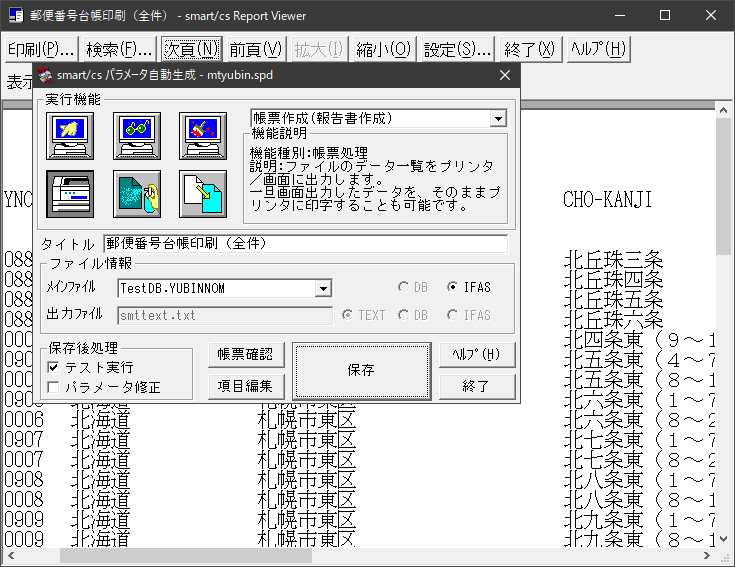Select the monitor icon with green glasses
This screenshot has height=567, width=735.
click(137, 136)
